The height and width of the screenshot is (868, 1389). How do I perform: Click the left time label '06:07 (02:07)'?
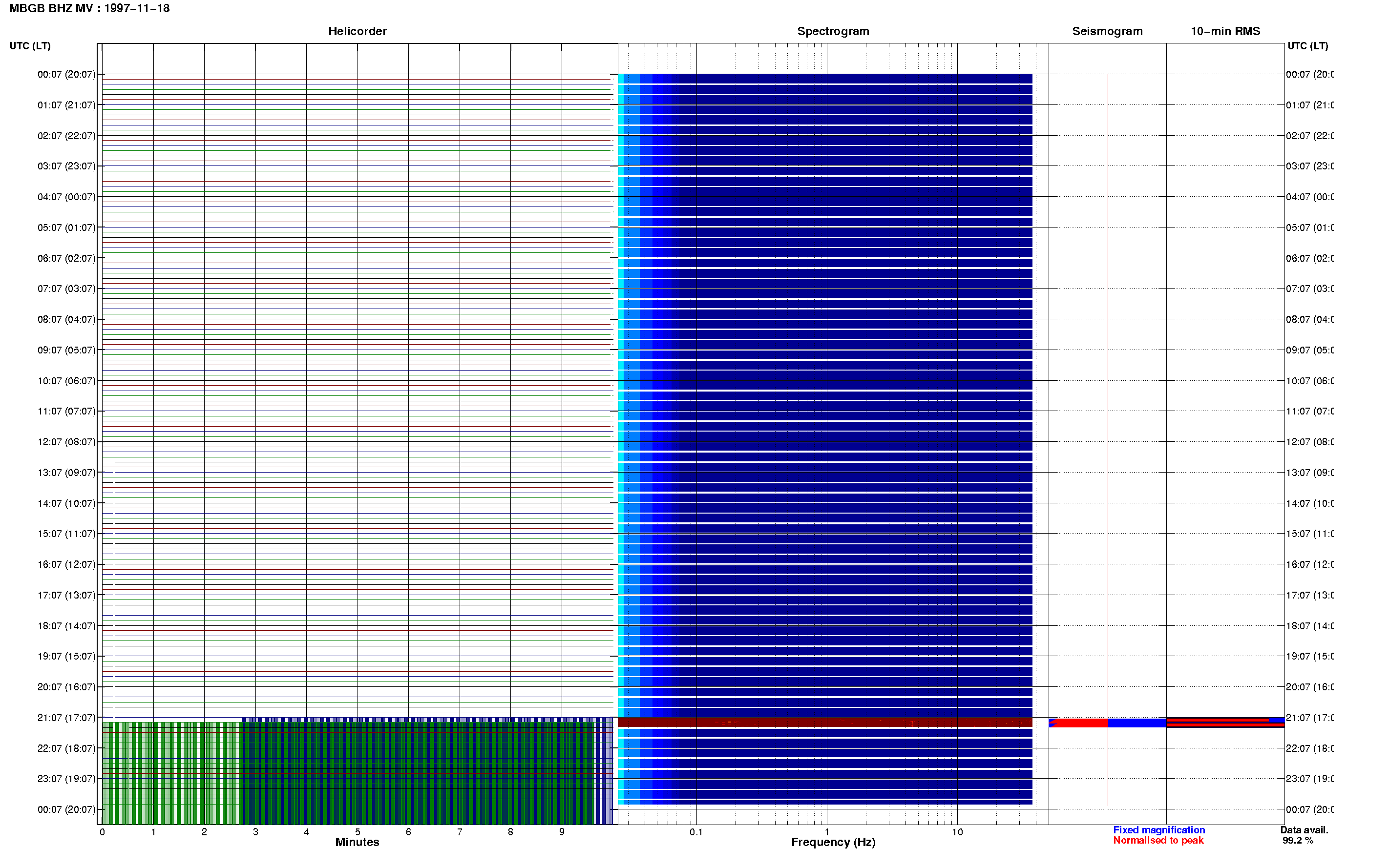(x=66, y=258)
